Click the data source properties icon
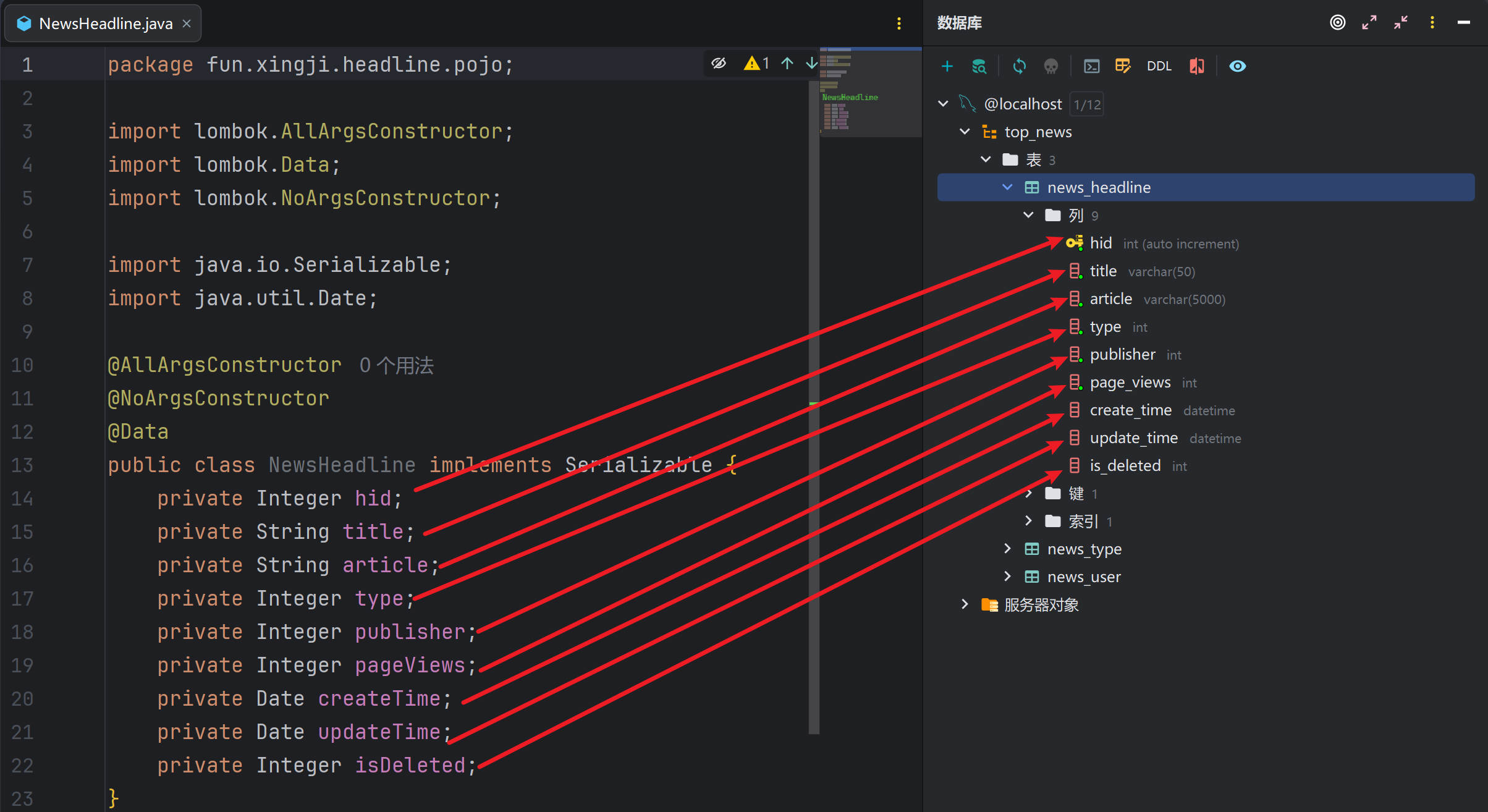This screenshot has height=812, width=1488. point(979,66)
